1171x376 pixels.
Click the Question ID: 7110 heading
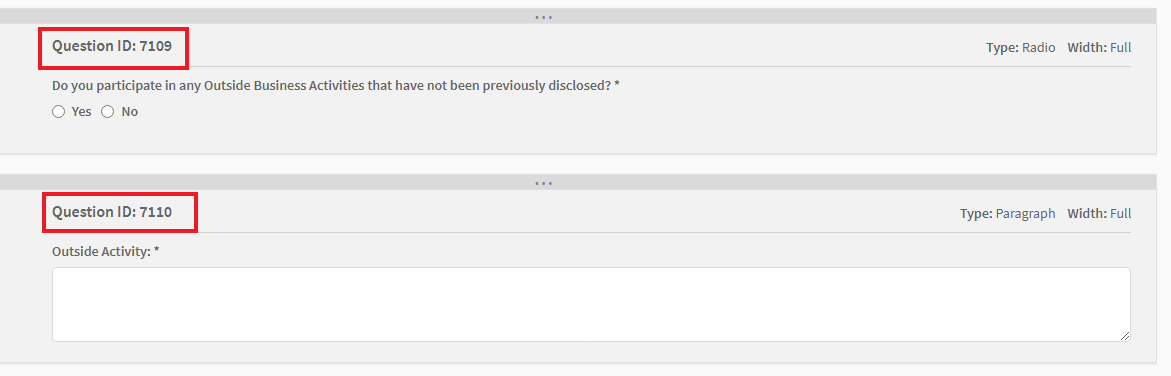tap(112, 212)
